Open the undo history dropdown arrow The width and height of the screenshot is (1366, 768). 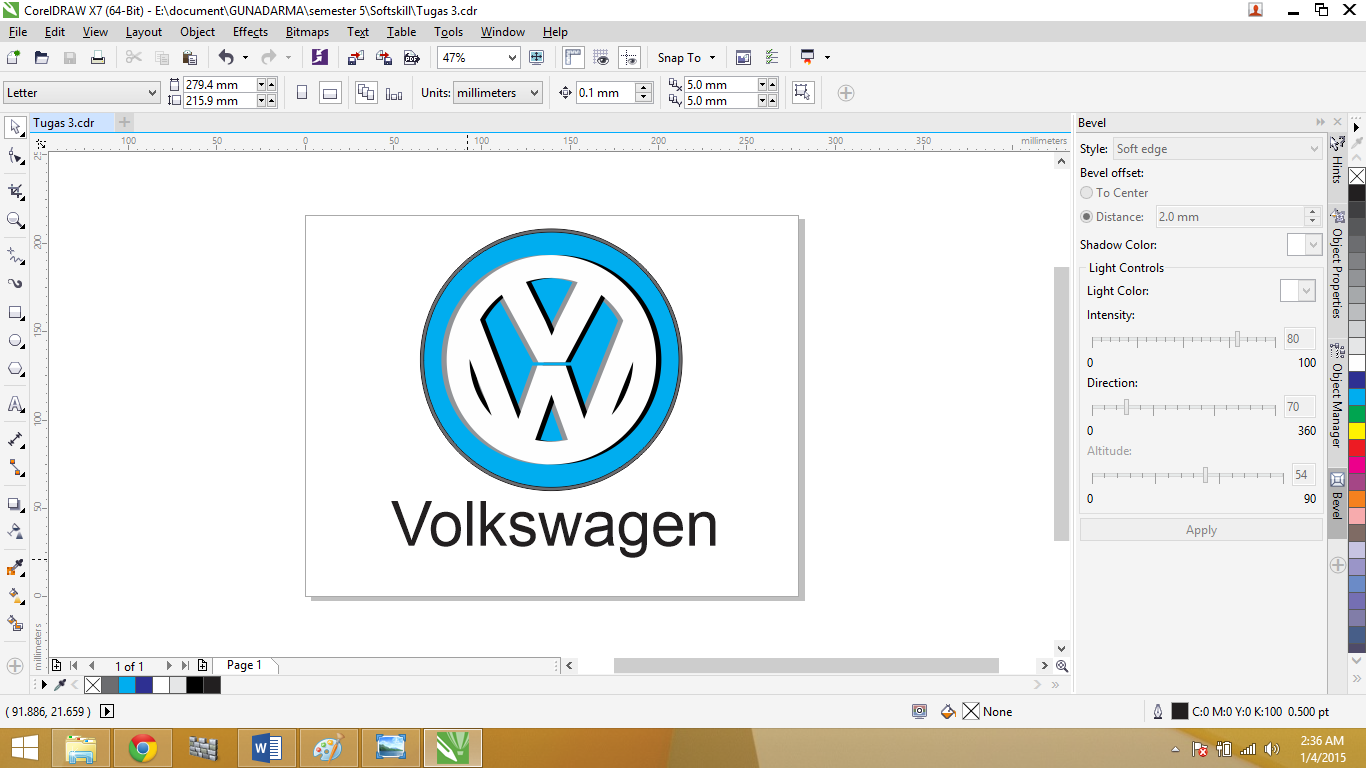point(246,58)
